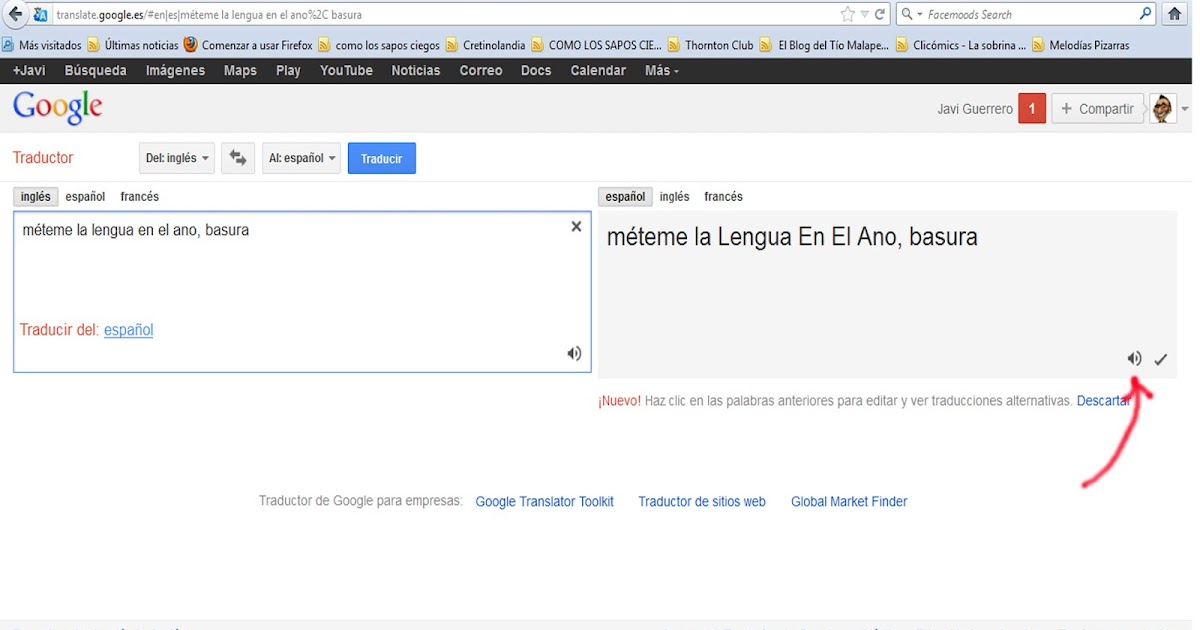Open El Blog del Tío Malape... bookmark
The height and width of the screenshot is (630, 1200).
tap(825, 45)
